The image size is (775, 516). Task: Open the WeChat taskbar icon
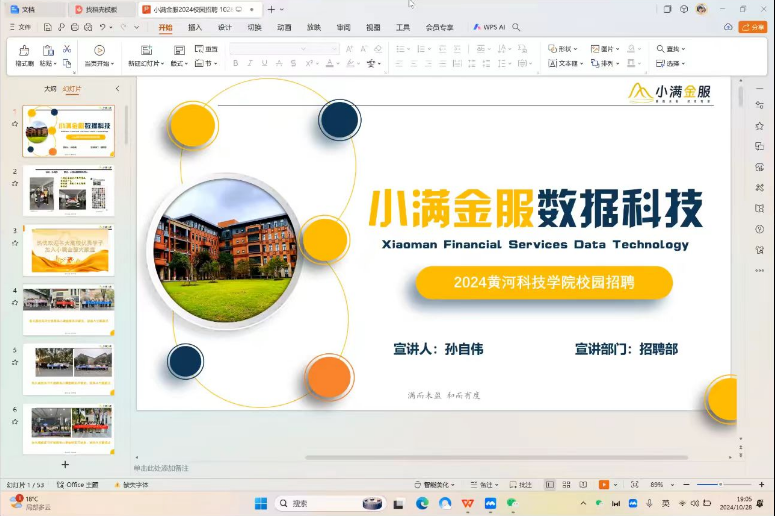point(512,504)
